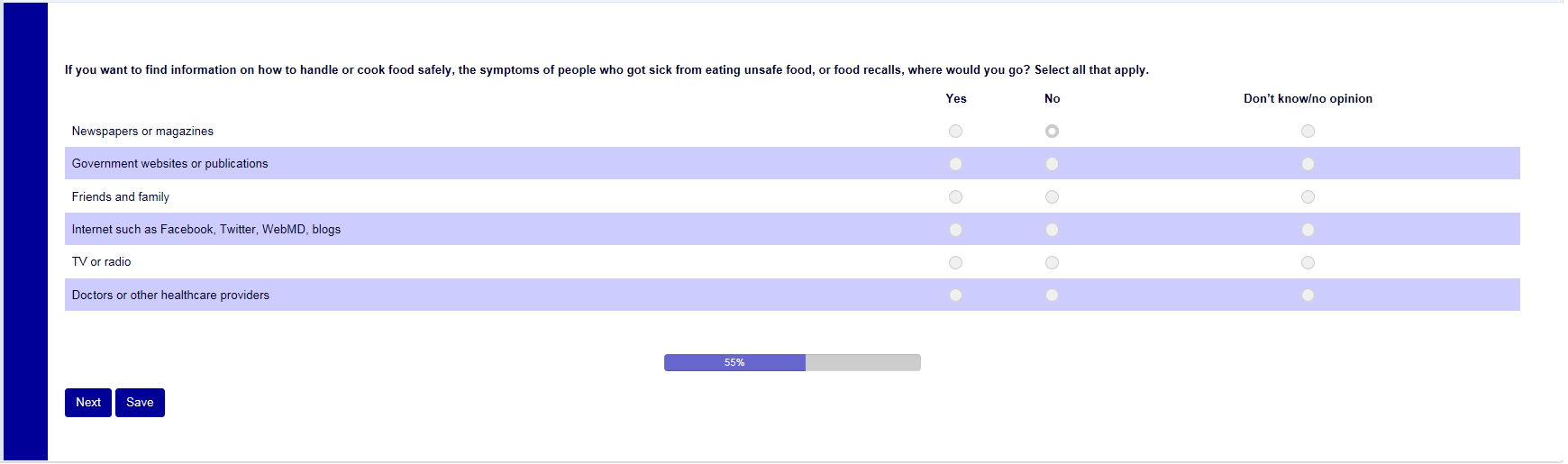Click the 55% survey progress bar
This screenshot has height=464, width=1568.
tap(792, 362)
